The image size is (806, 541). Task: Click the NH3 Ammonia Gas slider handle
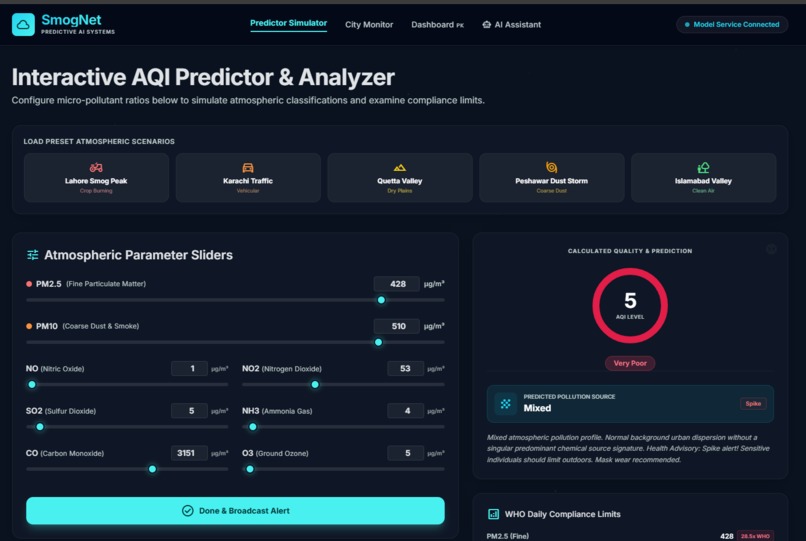pyautogui.click(x=252, y=426)
